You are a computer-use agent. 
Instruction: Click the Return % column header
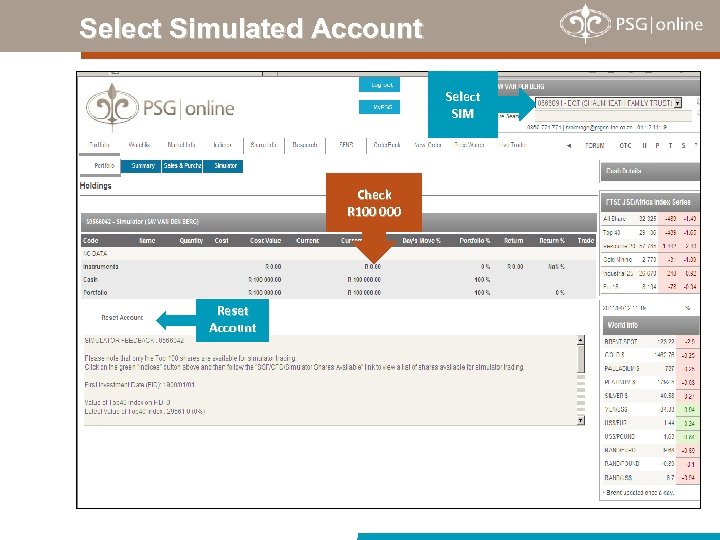pos(551,241)
